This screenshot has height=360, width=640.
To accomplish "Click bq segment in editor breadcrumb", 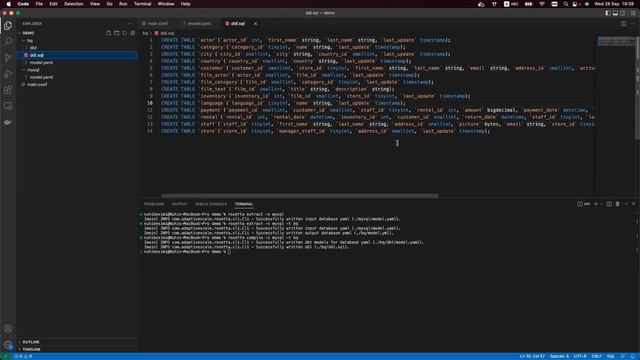I will coord(145,33).
